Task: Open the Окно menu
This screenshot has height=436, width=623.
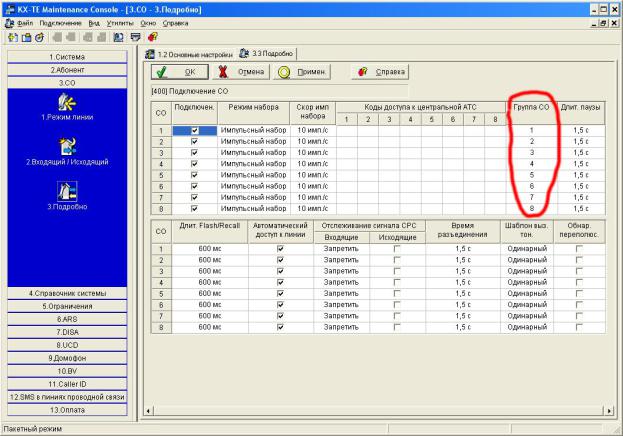Action: (148, 23)
